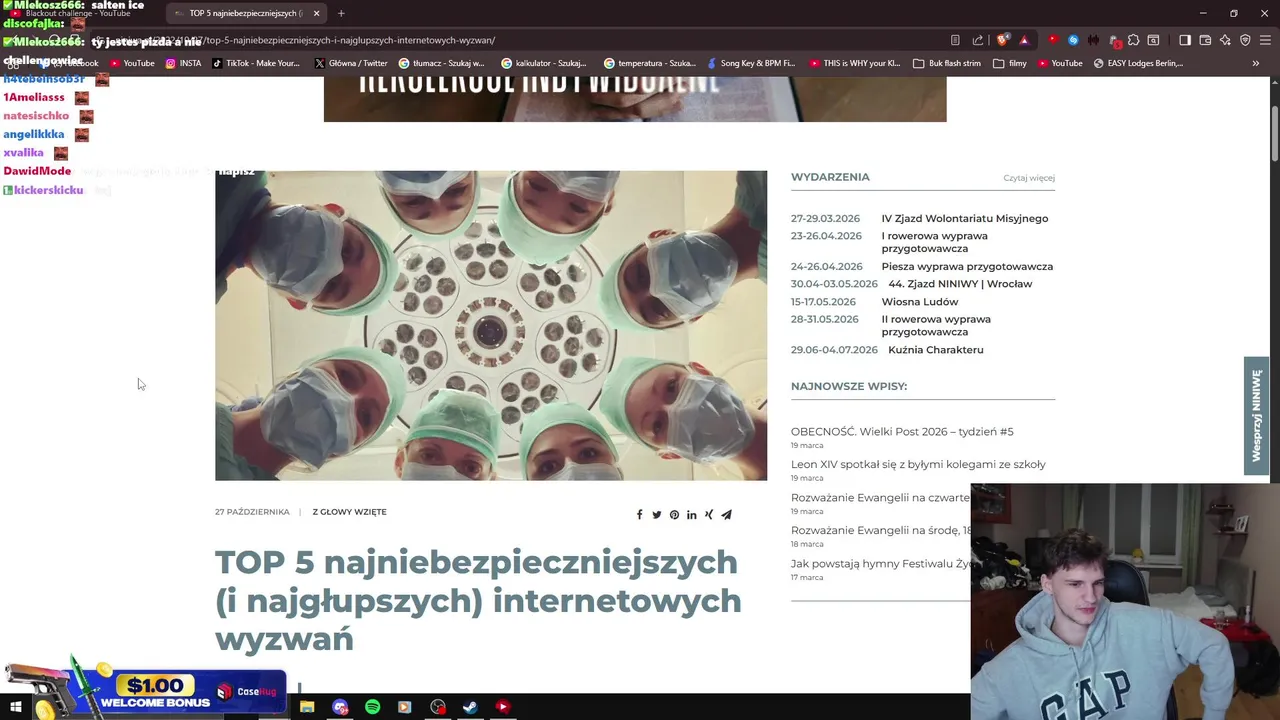Click the surgeons article header image
The height and width of the screenshot is (720, 1280).
click(491, 325)
